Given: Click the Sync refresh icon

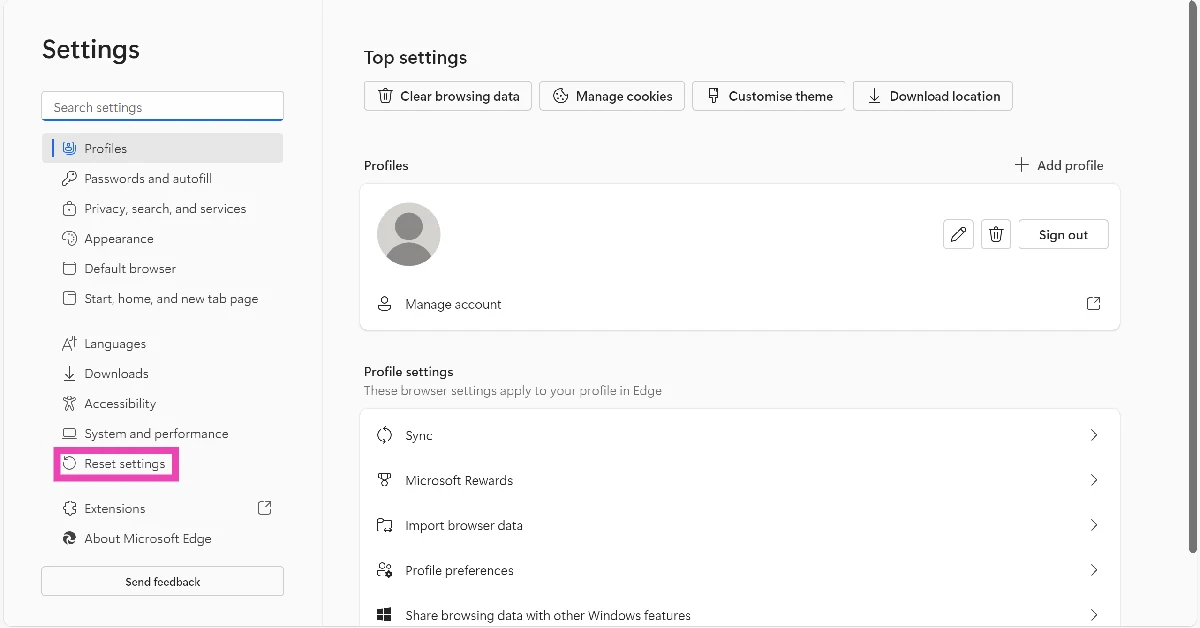Looking at the screenshot, I should tap(385, 435).
